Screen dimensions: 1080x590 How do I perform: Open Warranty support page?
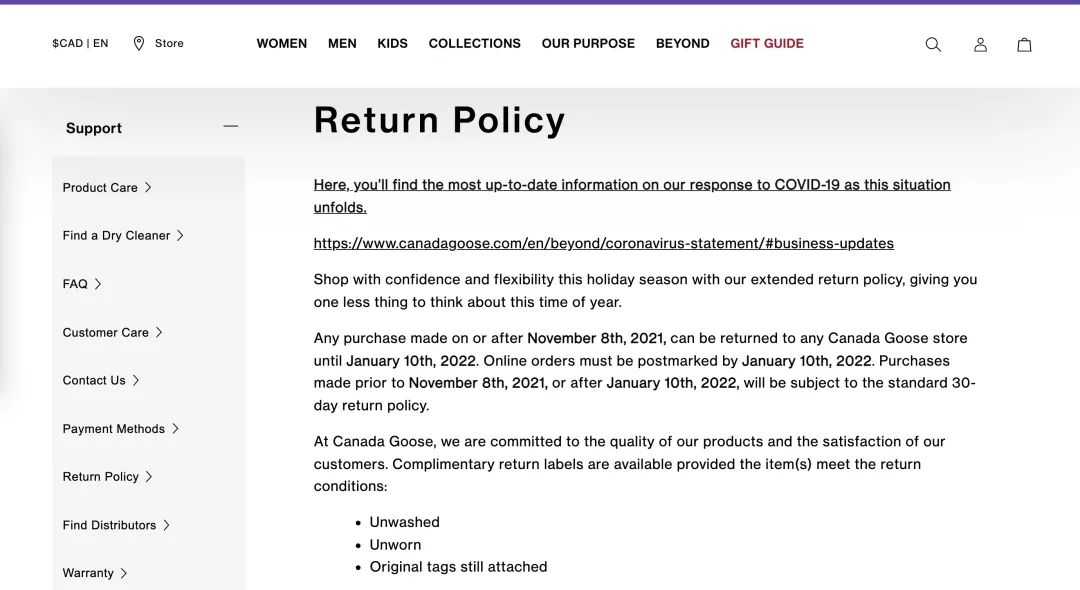88,573
